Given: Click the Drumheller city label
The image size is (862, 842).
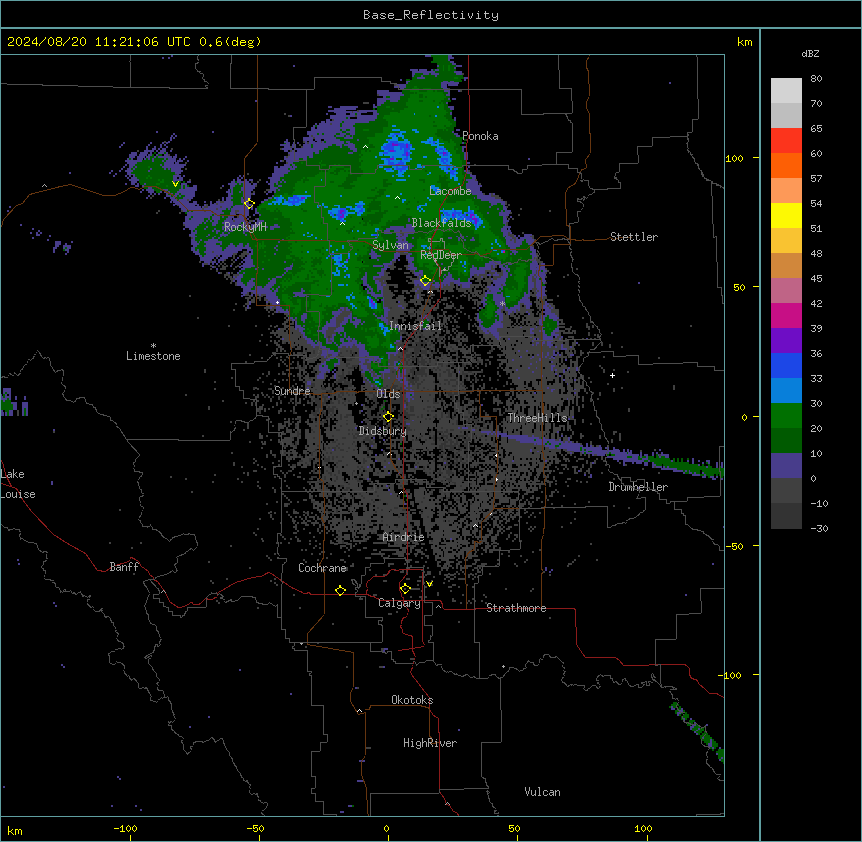Looking at the screenshot, I should click(638, 487).
